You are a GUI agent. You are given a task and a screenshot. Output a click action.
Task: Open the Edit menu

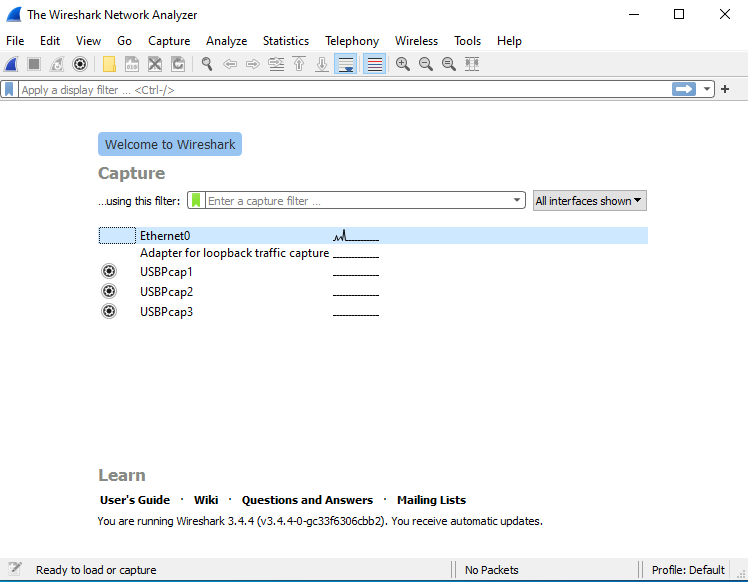coord(50,41)
